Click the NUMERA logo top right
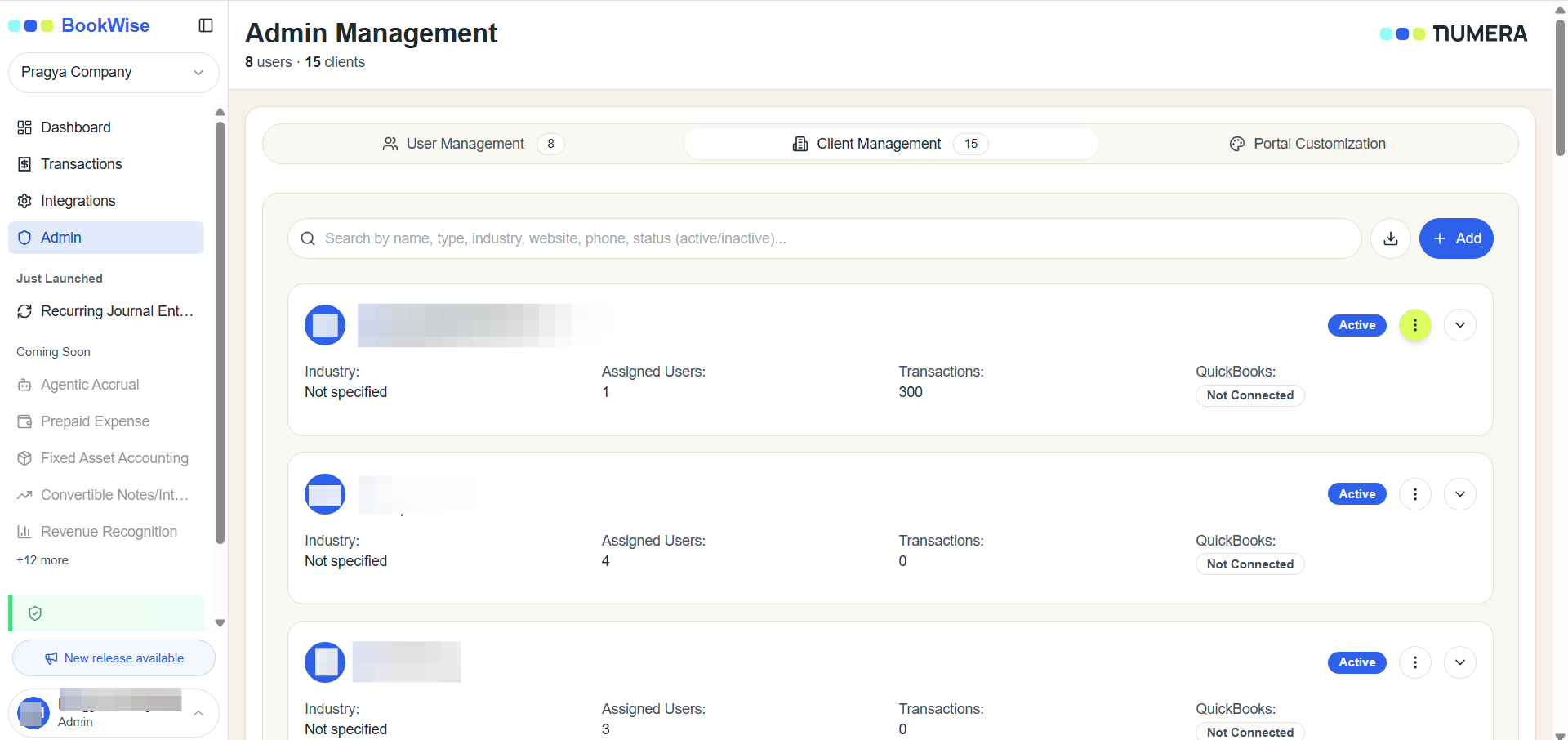Viewport: 1568px width, 740px height. coord(1454,33)
